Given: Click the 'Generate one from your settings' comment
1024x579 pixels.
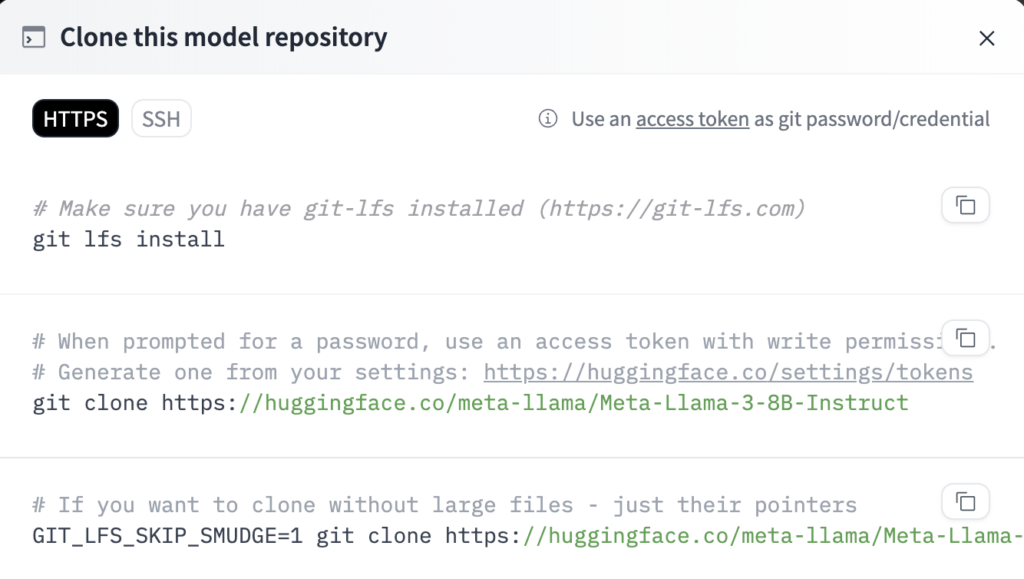Looking at the screenshot, I should click(x=255, y=372).
